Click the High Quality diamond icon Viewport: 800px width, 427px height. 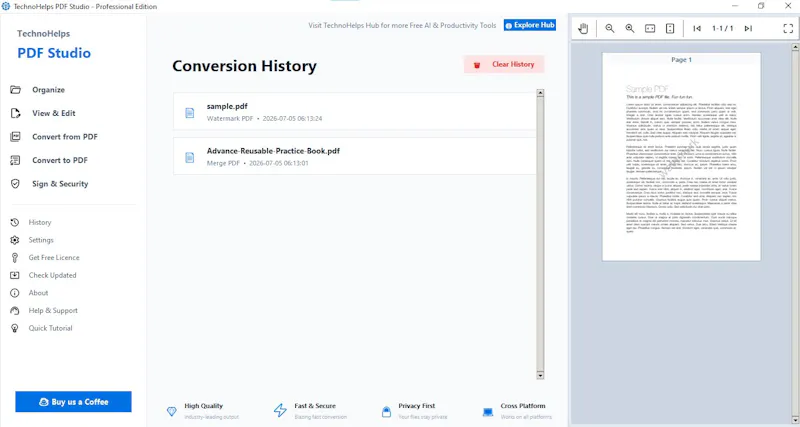click(172, 411)
